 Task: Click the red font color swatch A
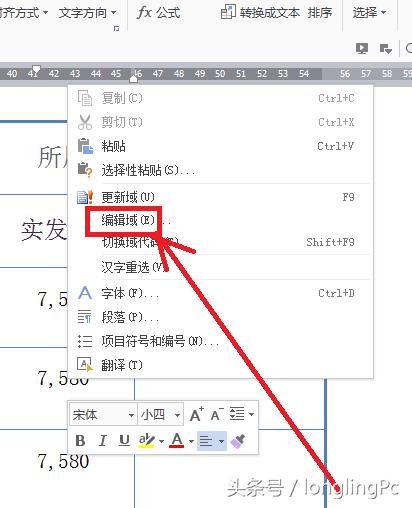pyautogui.click(x=177, y=441)
